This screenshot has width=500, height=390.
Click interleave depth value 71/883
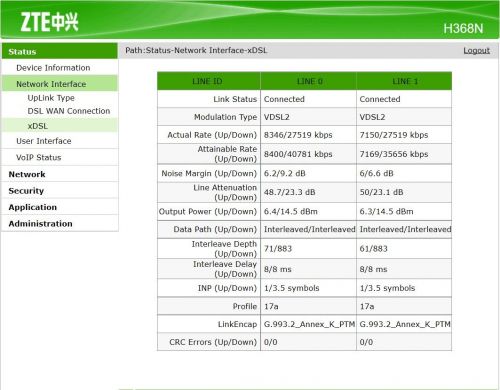[278, 249]
